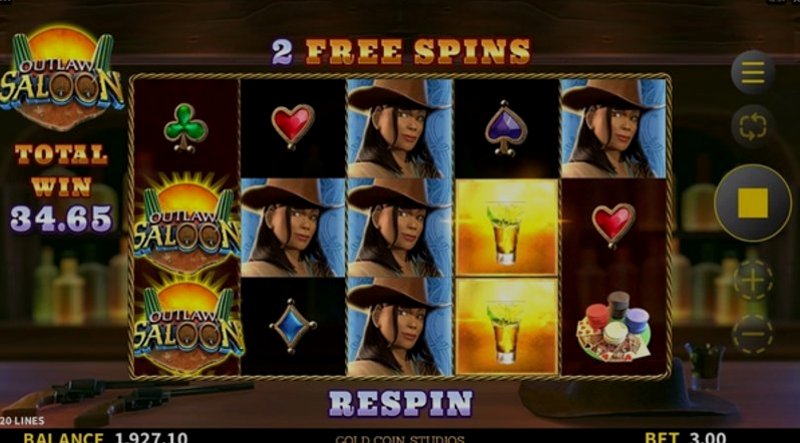Select the blue diamond symbol
Screen dimensions: 800x443
292,326
